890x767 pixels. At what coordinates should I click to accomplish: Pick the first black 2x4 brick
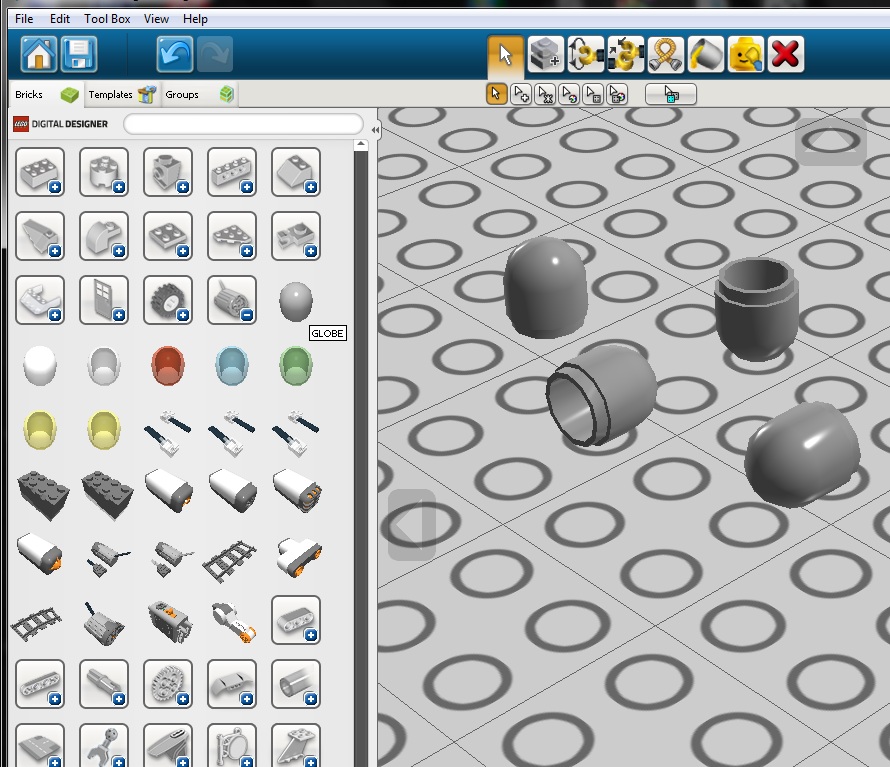click(43, 495)
